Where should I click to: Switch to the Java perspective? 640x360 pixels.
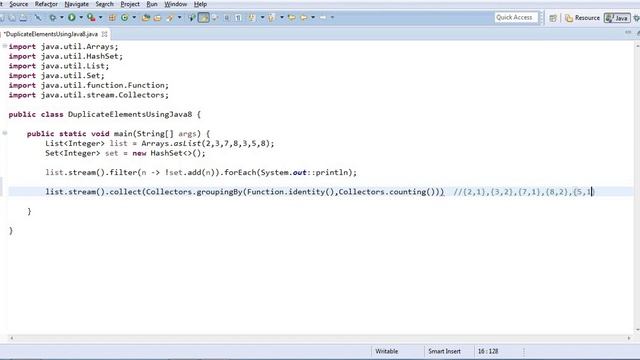pos(617,18)
